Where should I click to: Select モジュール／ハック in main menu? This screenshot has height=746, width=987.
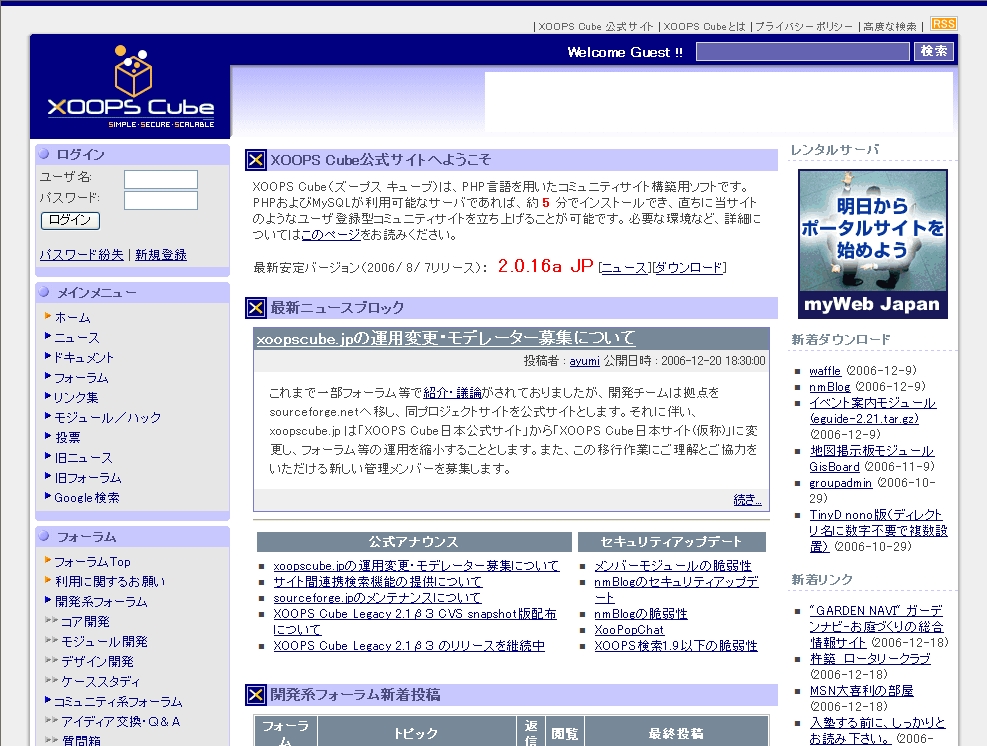point(108,418)
